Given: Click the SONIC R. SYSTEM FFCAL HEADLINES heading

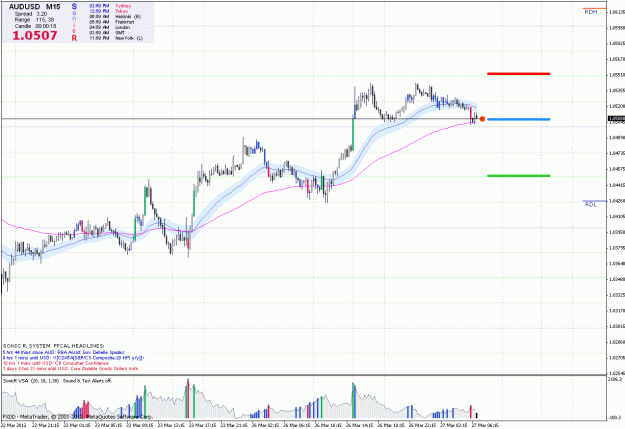Looking at the screenshot, I should [x=54, y=346].
